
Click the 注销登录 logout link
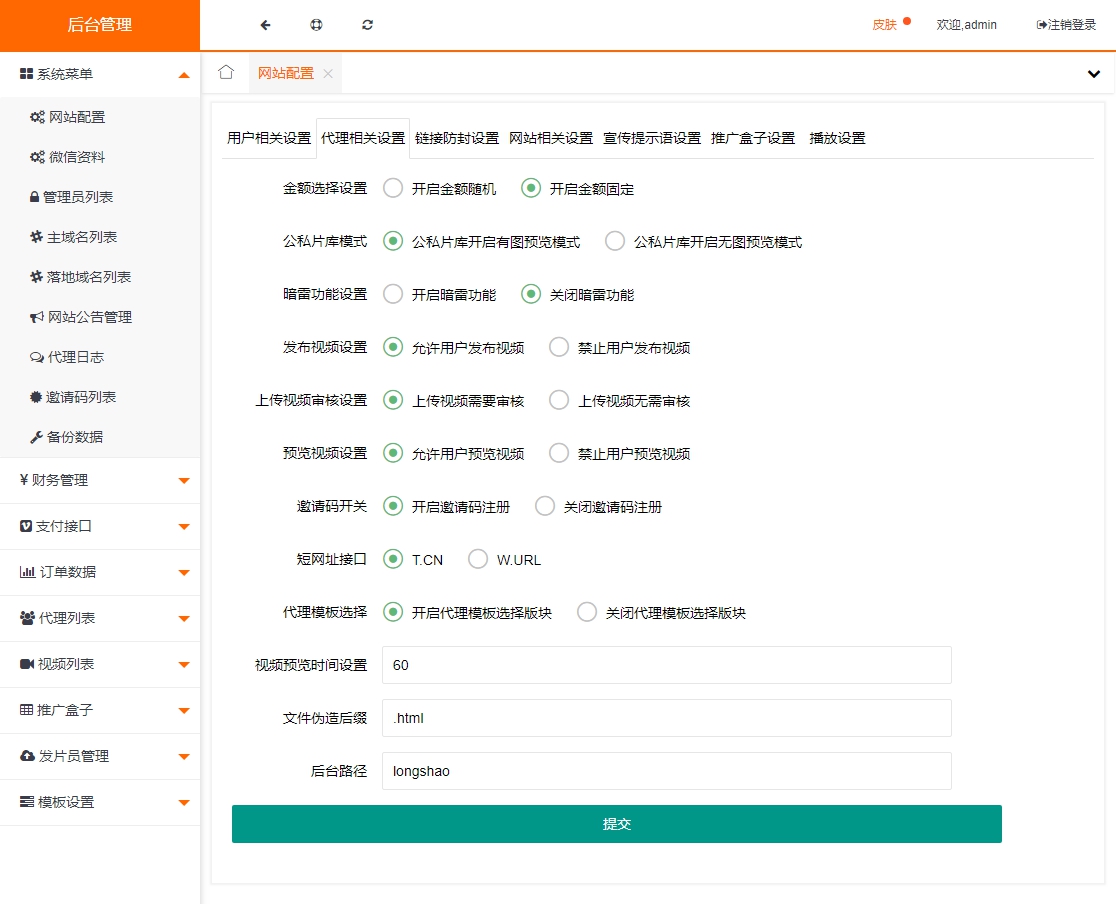click(x=1067, y=25)
